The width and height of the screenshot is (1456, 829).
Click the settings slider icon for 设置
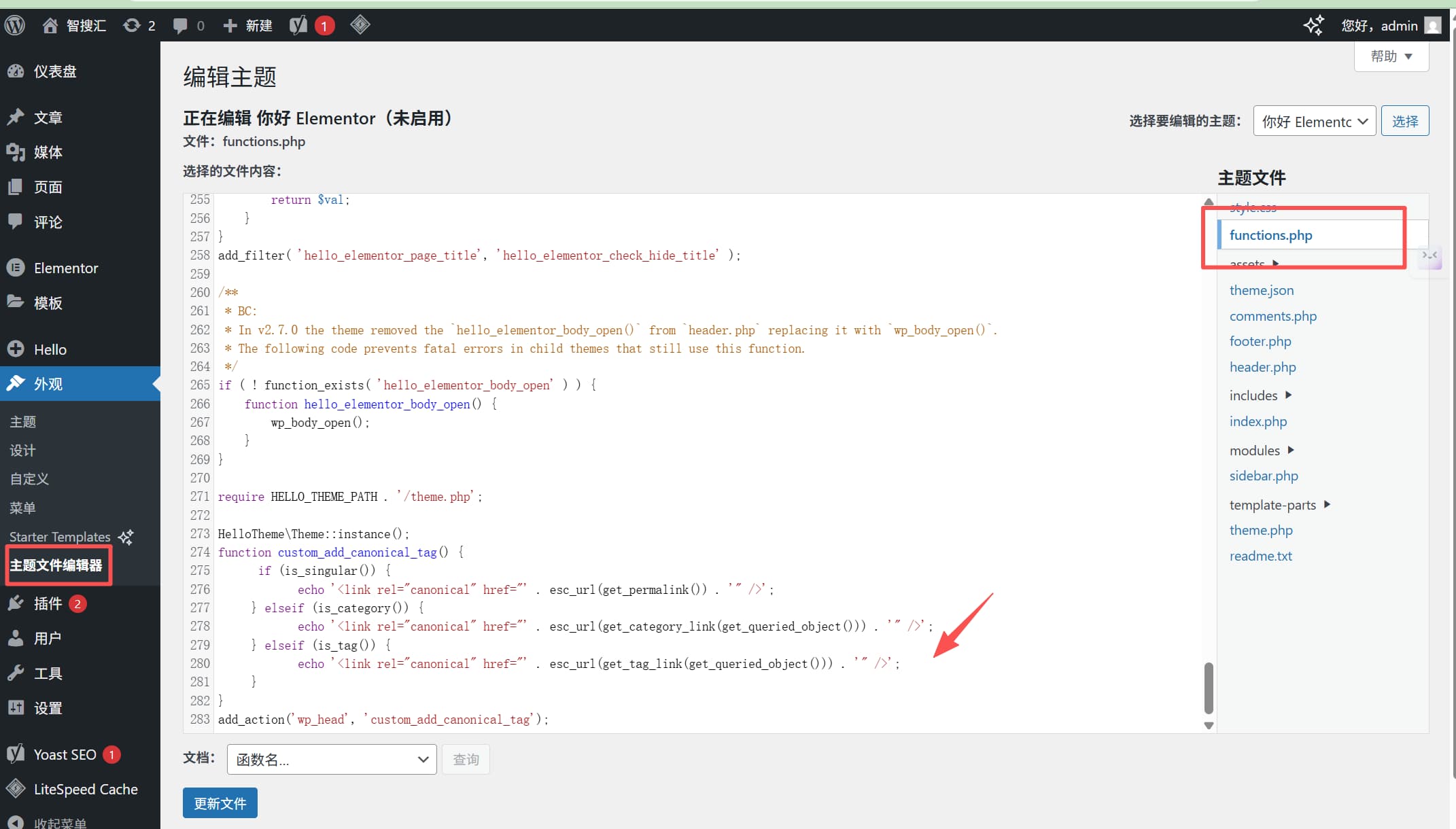pos(16,708)
